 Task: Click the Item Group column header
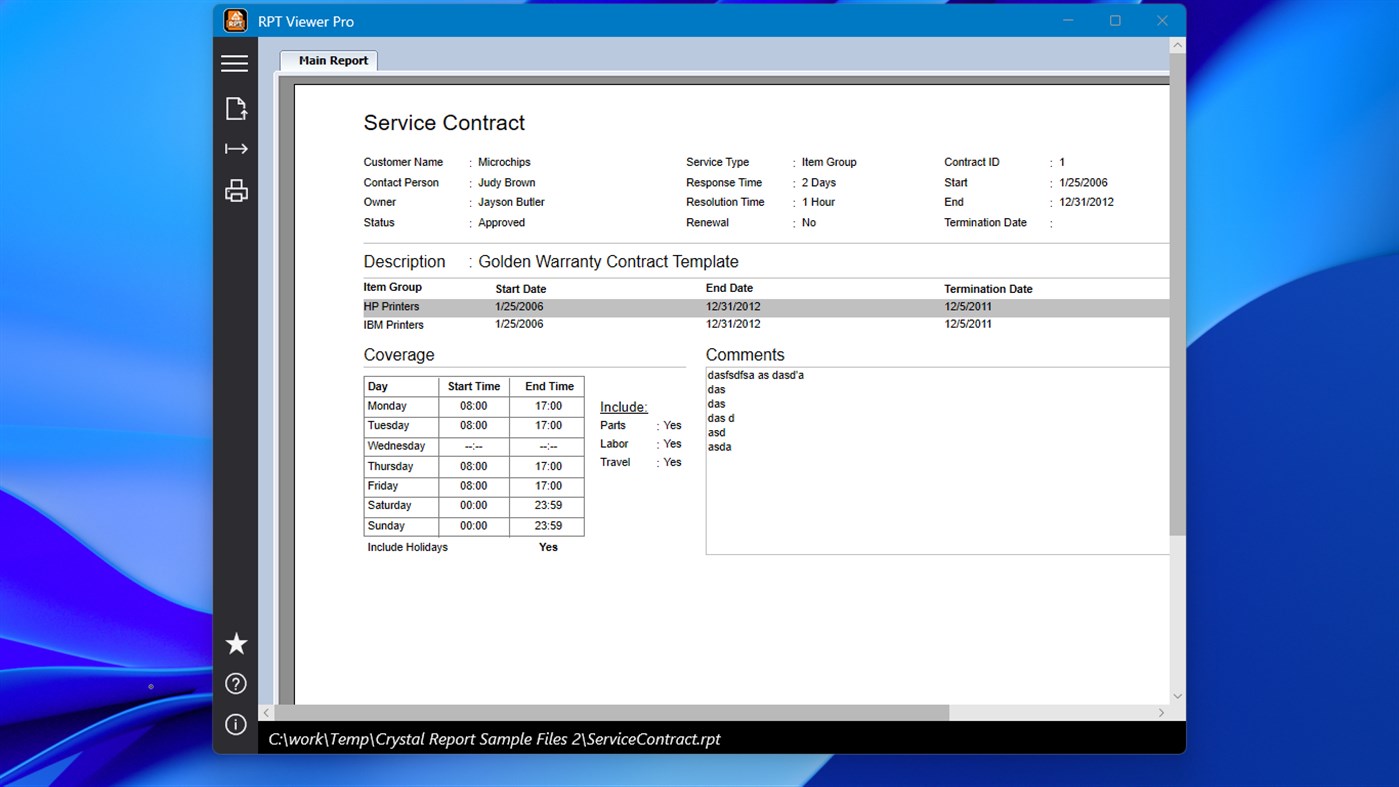click(x=393, y=287)
